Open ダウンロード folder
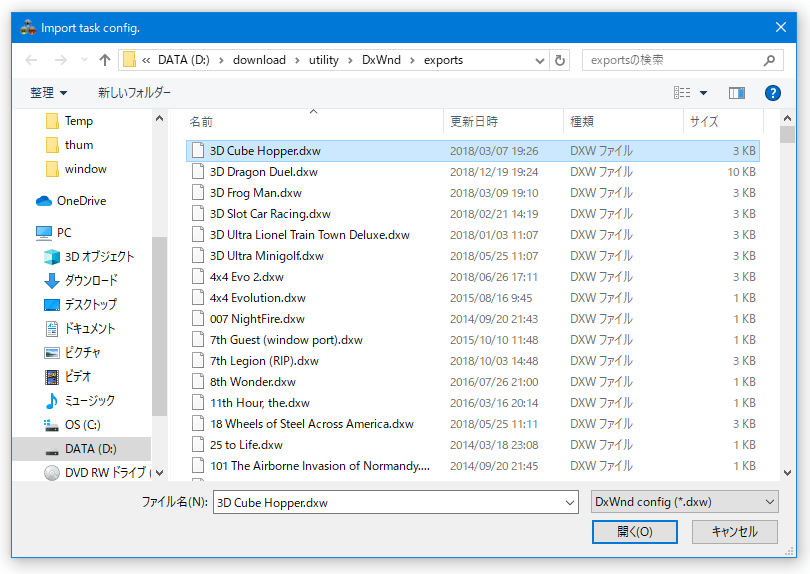This screenshot has height=574, width=810. [91, 281]
